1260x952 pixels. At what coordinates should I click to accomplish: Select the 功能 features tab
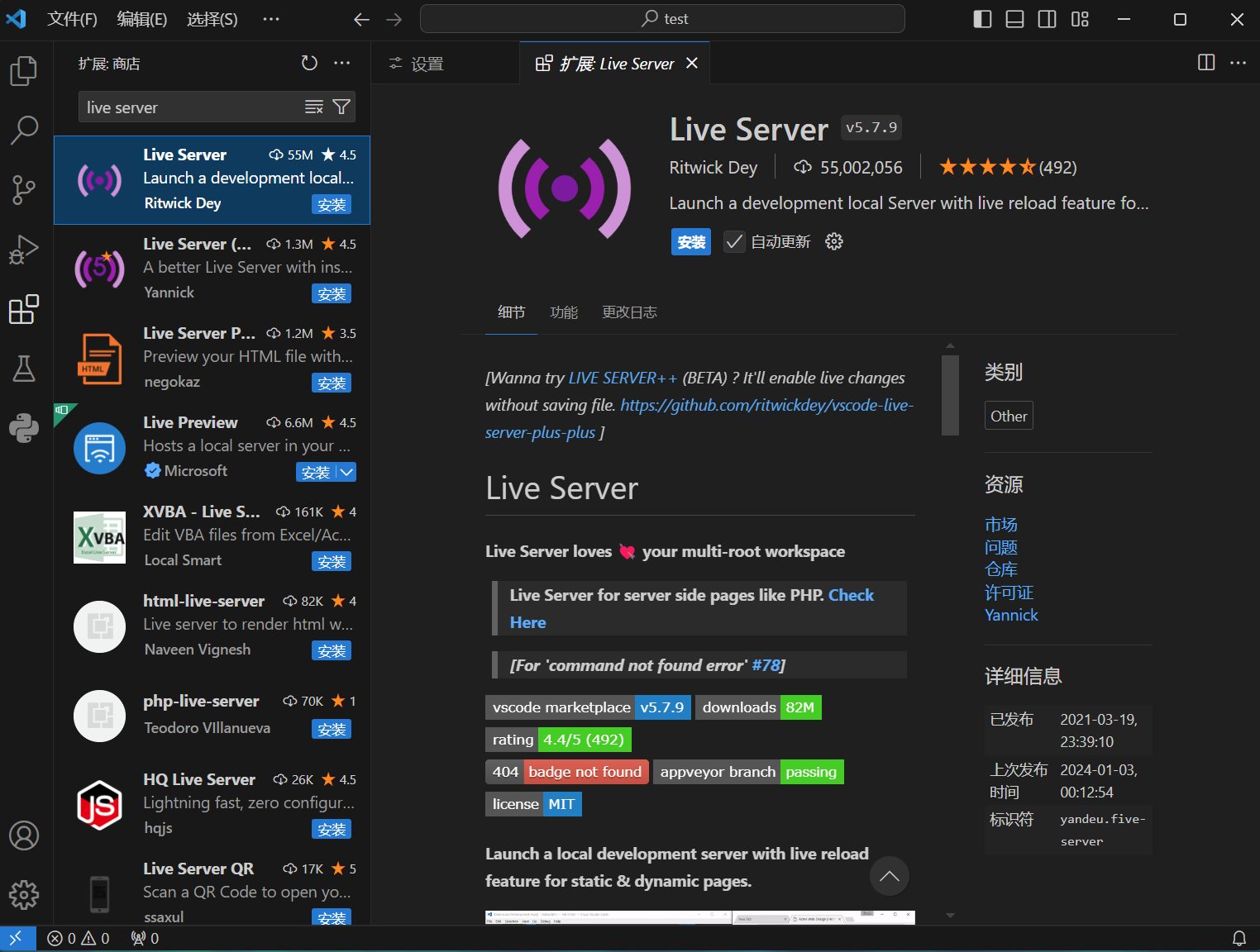tap(564, 312)
